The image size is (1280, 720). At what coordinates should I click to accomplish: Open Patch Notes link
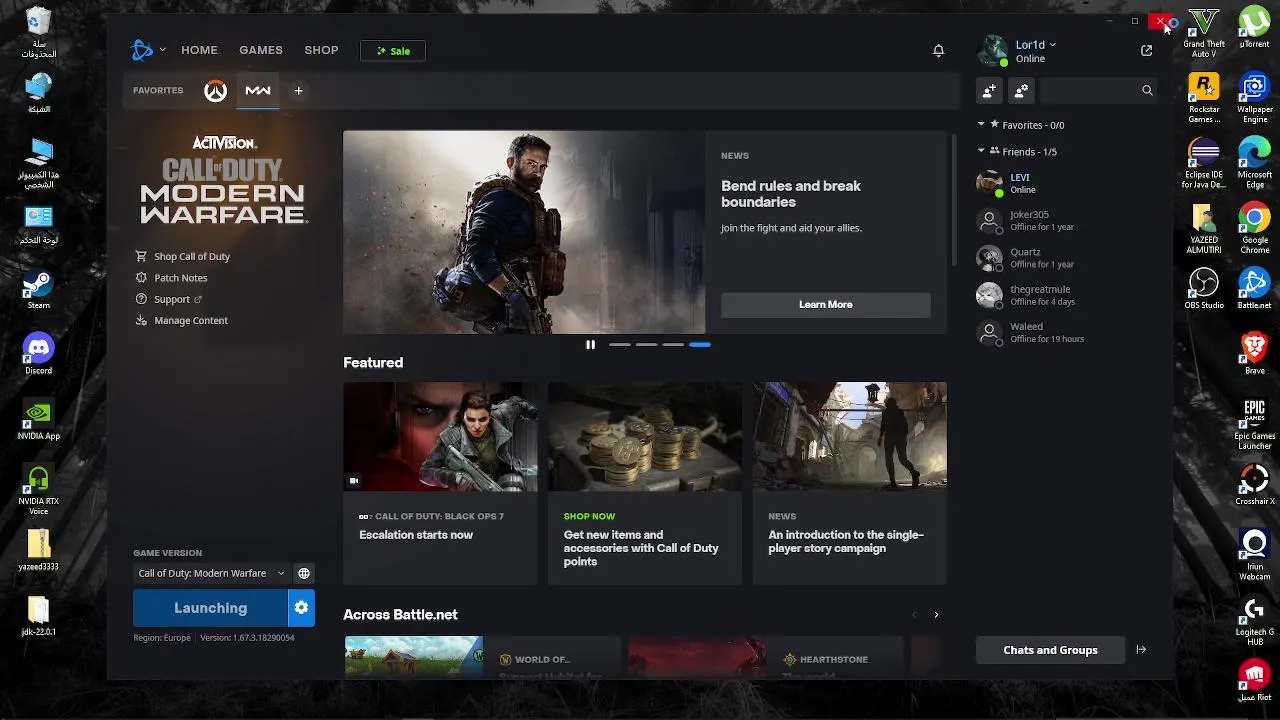(172, 278)
